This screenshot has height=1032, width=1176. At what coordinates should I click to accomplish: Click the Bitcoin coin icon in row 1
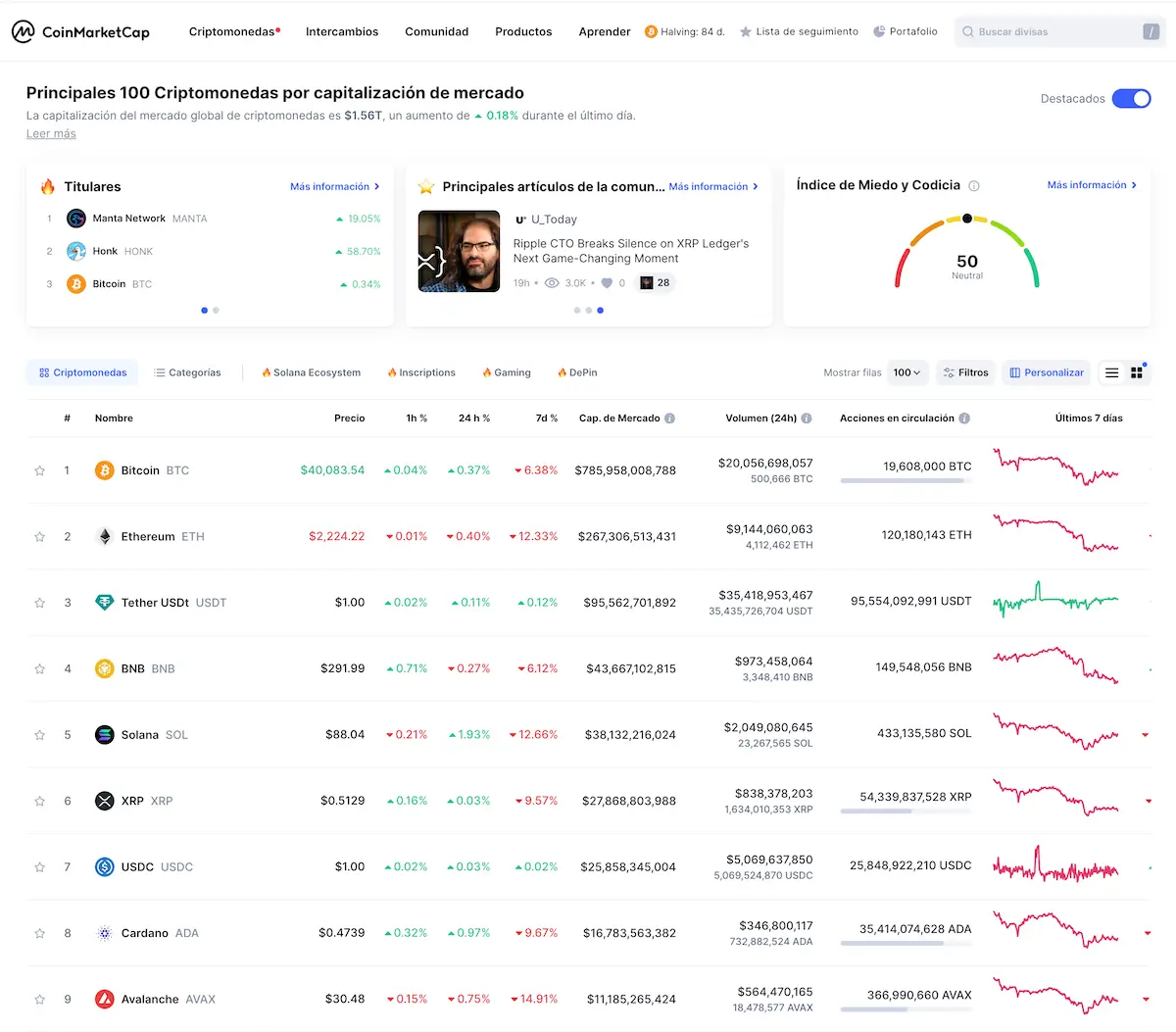(x=104, y=470)
